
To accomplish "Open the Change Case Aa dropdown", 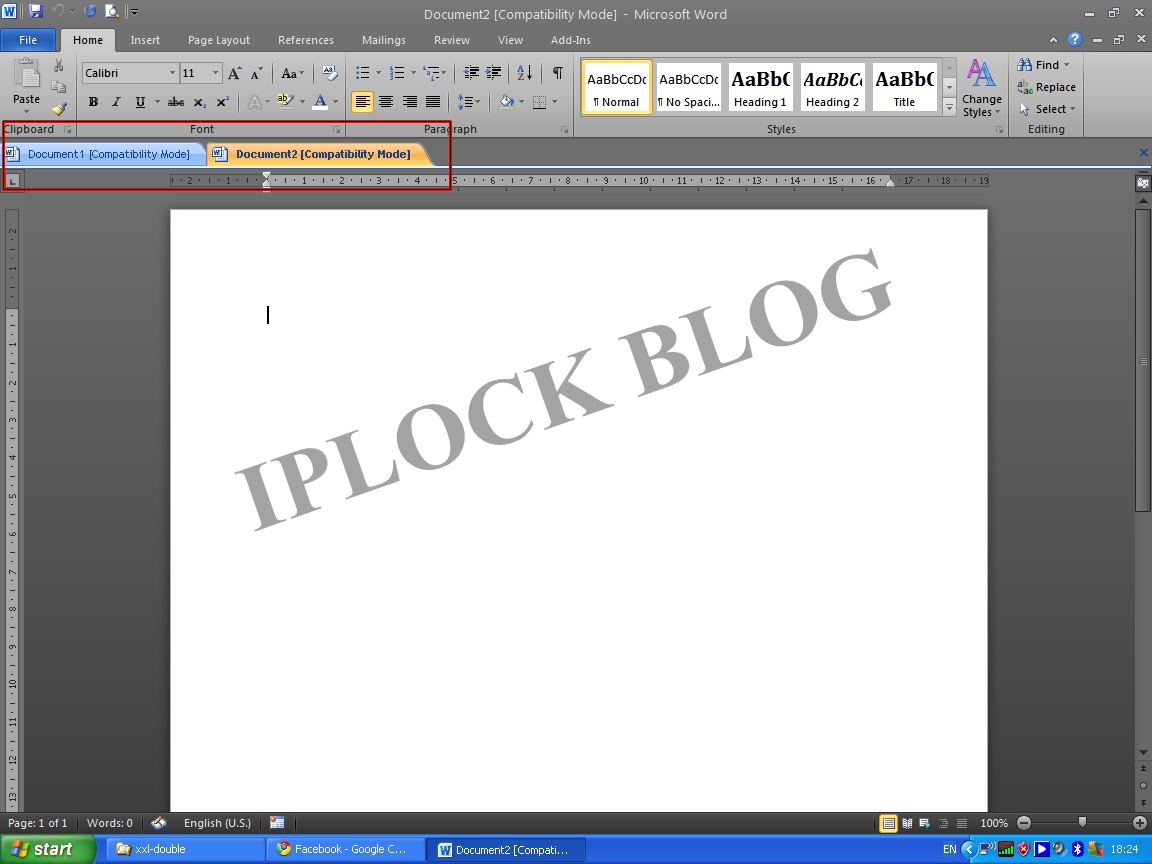I will point(292,73).
